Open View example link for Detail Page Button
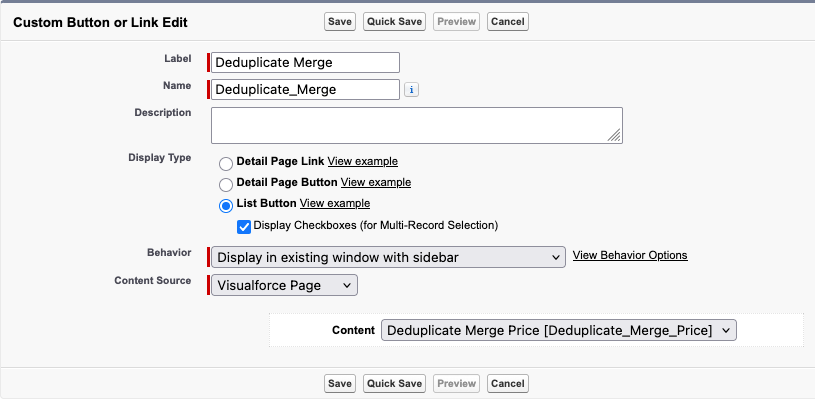815x399 pixels. [x=376, y=182]
